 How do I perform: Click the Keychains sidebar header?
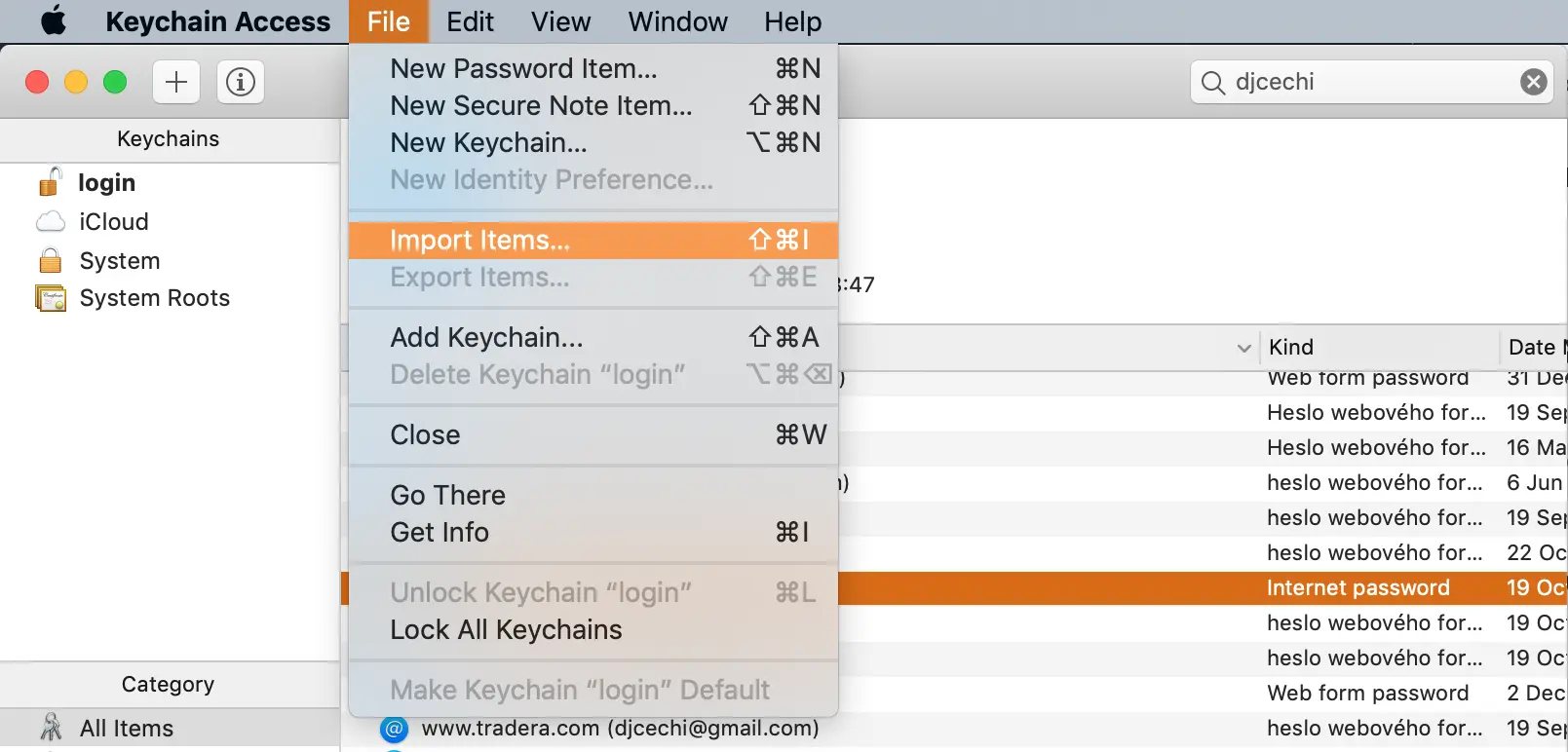(x=169, y=139)
